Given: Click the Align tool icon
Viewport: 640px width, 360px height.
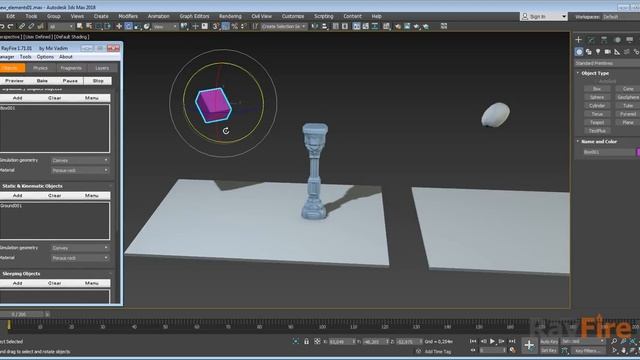Looking at the screenshot, I should [324, 26].
